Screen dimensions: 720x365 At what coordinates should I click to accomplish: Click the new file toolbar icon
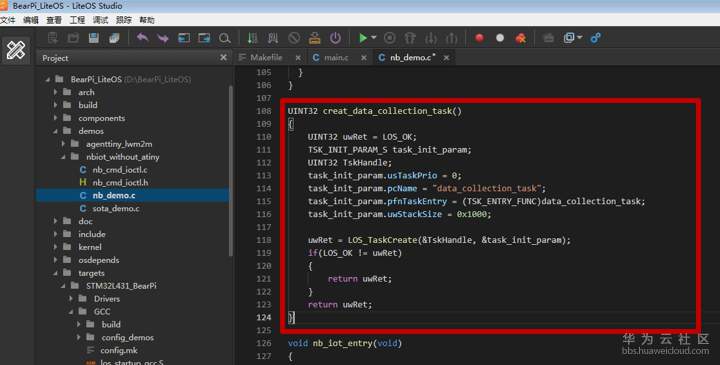click(x=52, y=38)
